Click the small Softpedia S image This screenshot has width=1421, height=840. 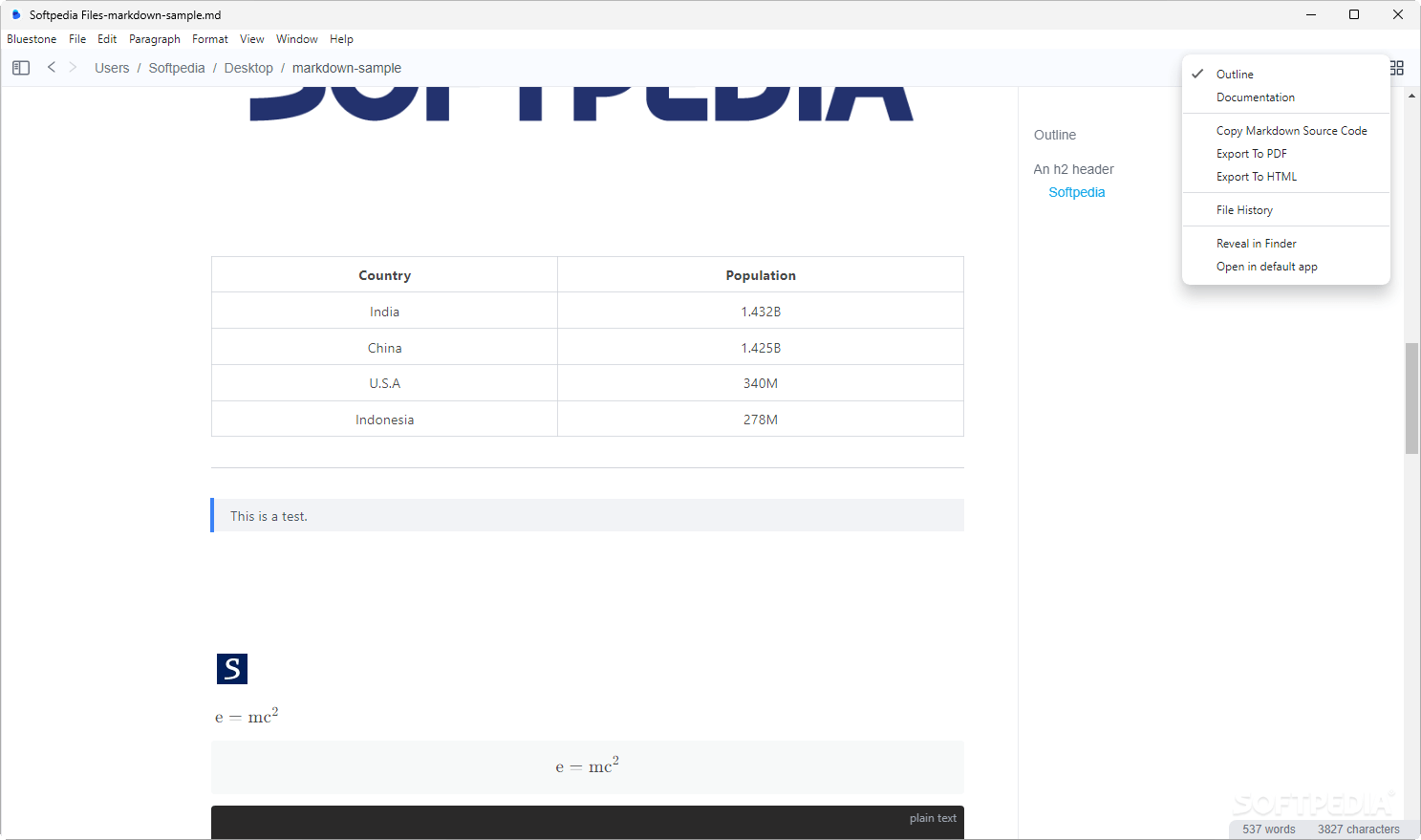tap(232, 669)
